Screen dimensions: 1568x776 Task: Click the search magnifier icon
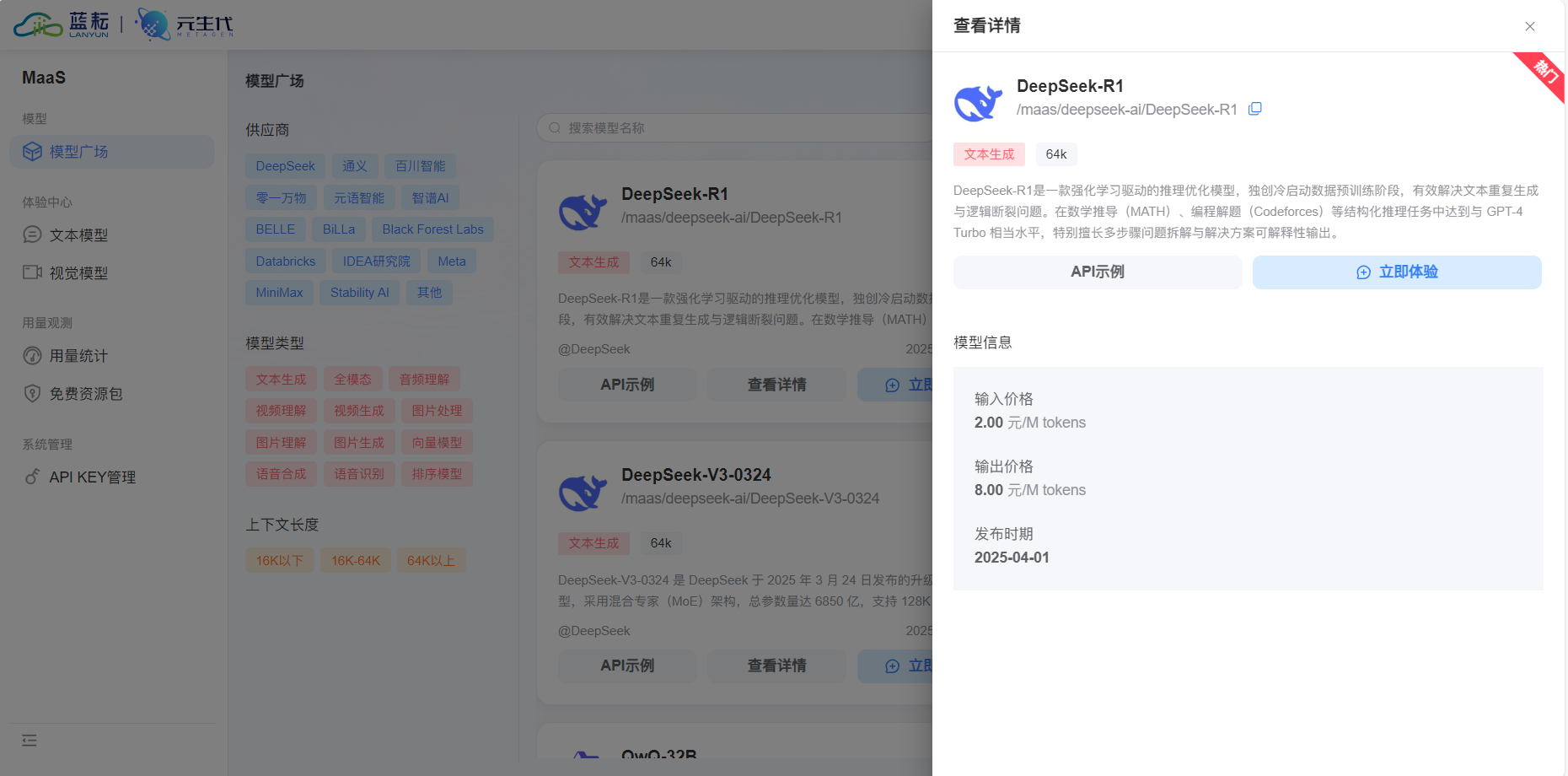(555, 128)
